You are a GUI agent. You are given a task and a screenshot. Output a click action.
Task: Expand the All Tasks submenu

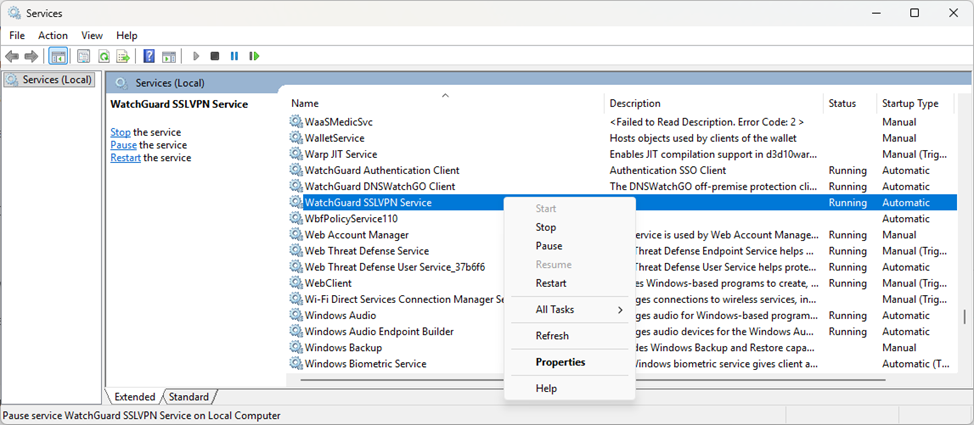pos(578,310)
